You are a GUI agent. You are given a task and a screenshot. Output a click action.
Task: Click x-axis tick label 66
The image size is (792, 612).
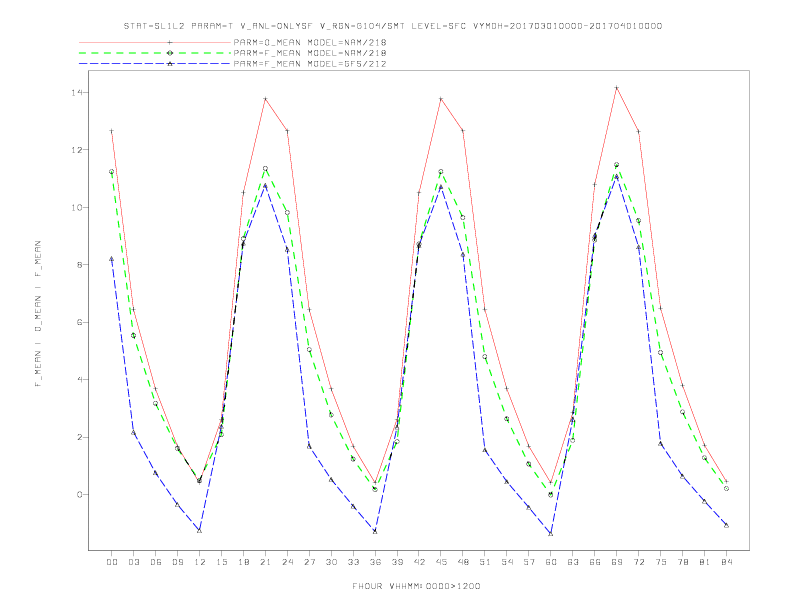coord(595,562)
